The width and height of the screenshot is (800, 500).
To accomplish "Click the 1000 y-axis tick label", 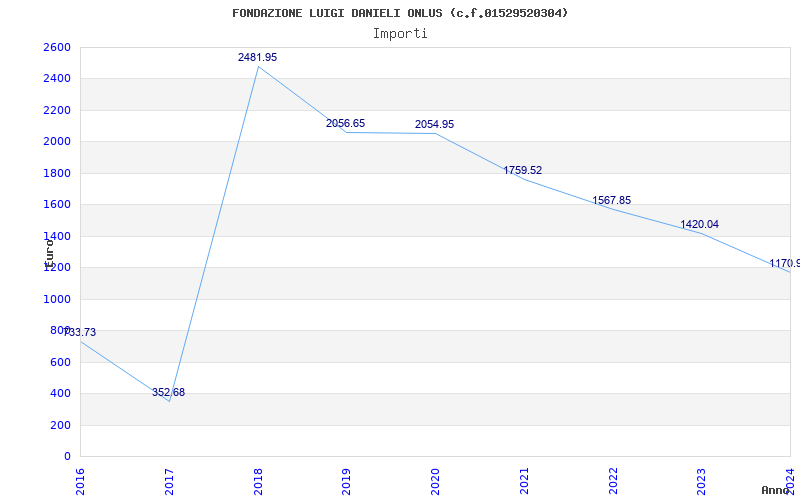I will pos(58,299).
